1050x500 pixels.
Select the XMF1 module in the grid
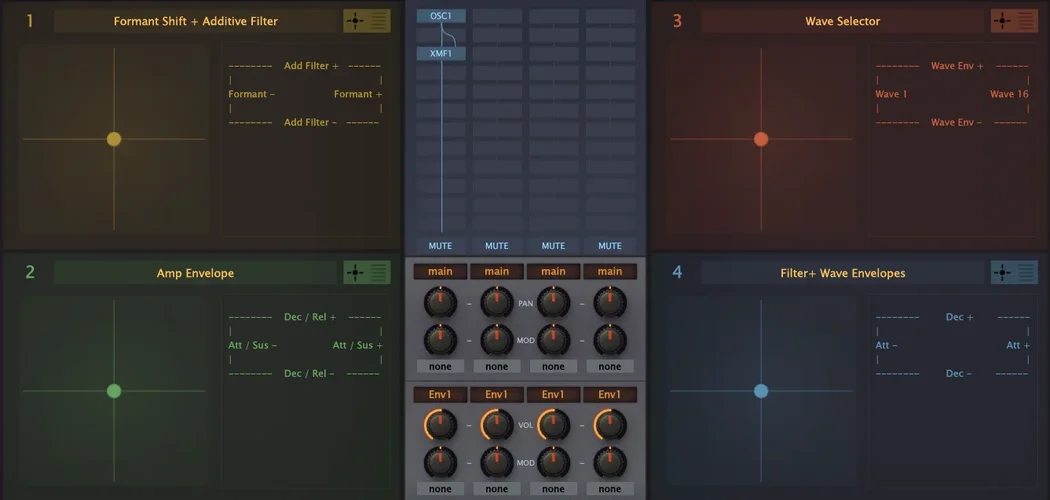click(x=441, y=54)
